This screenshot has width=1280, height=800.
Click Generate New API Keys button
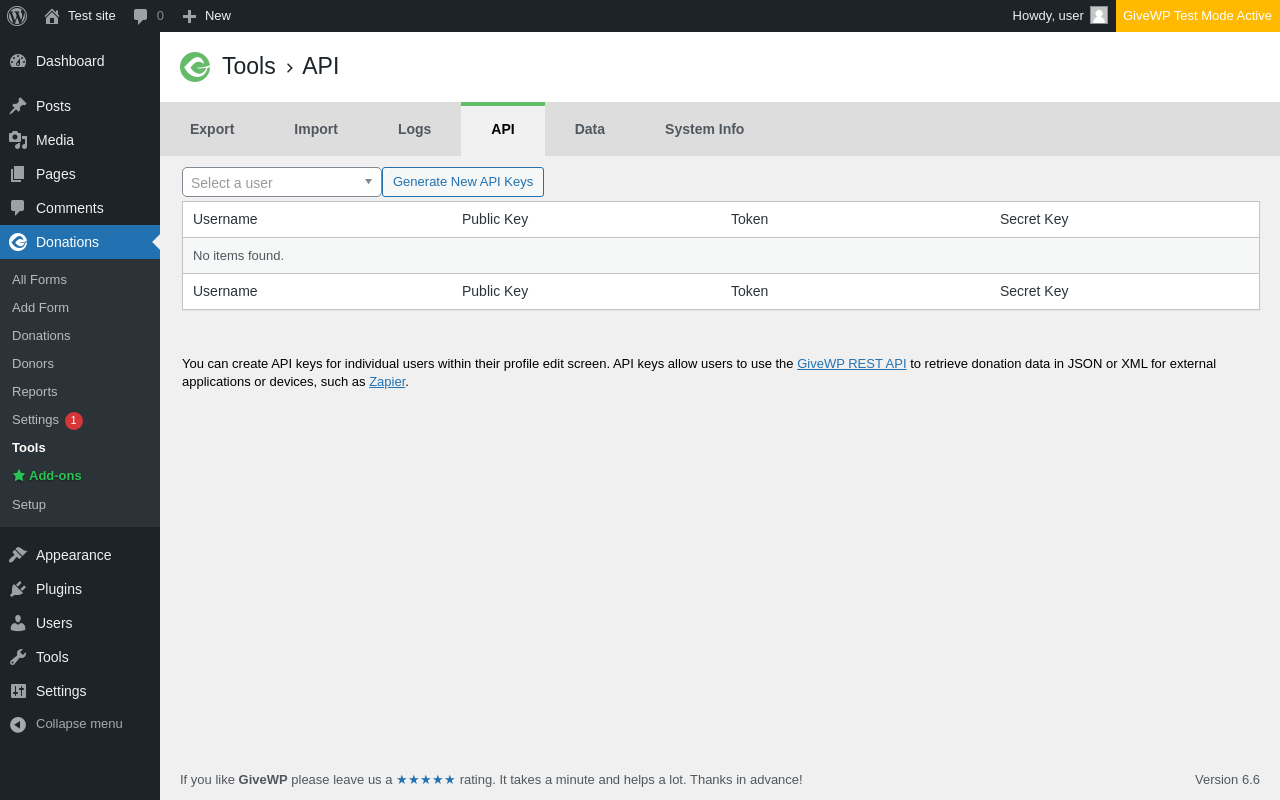[463, 182]
